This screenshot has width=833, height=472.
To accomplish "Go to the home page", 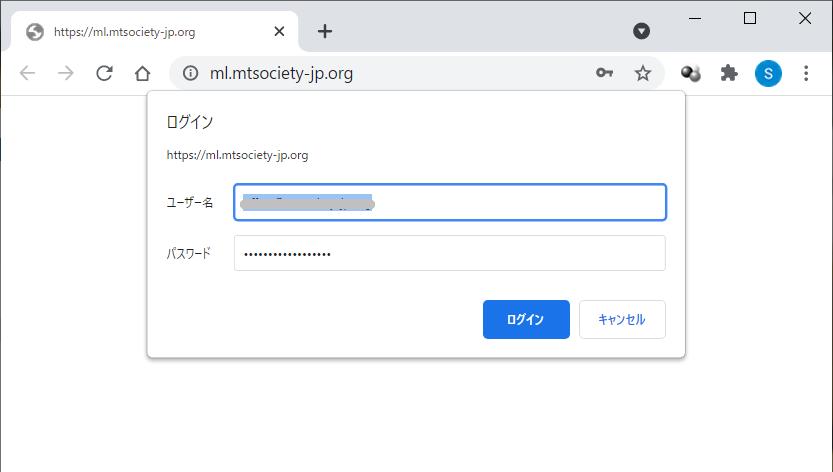I will tap(142, 73).
